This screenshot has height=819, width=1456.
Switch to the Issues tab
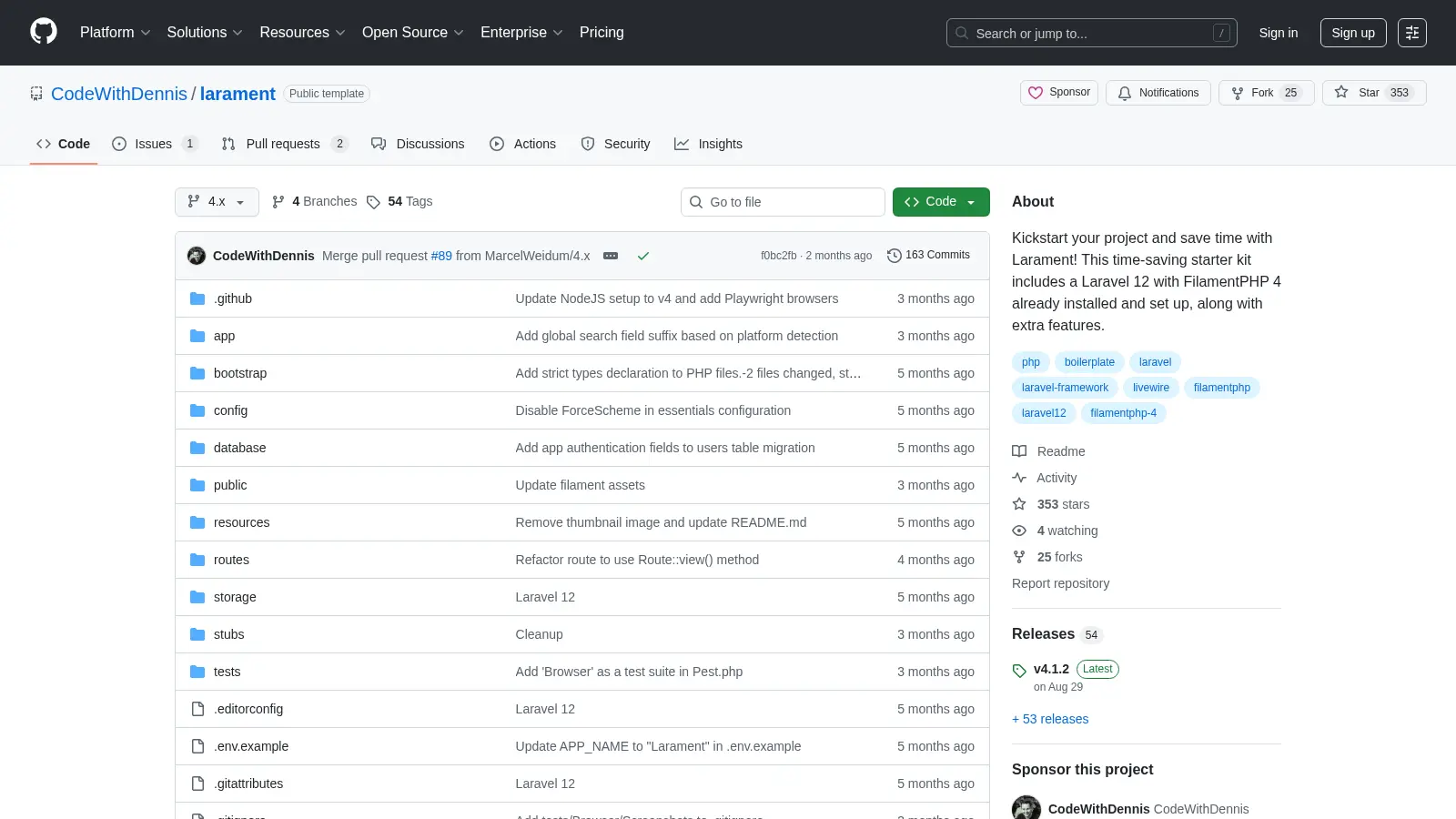click(x=154, y=144)
